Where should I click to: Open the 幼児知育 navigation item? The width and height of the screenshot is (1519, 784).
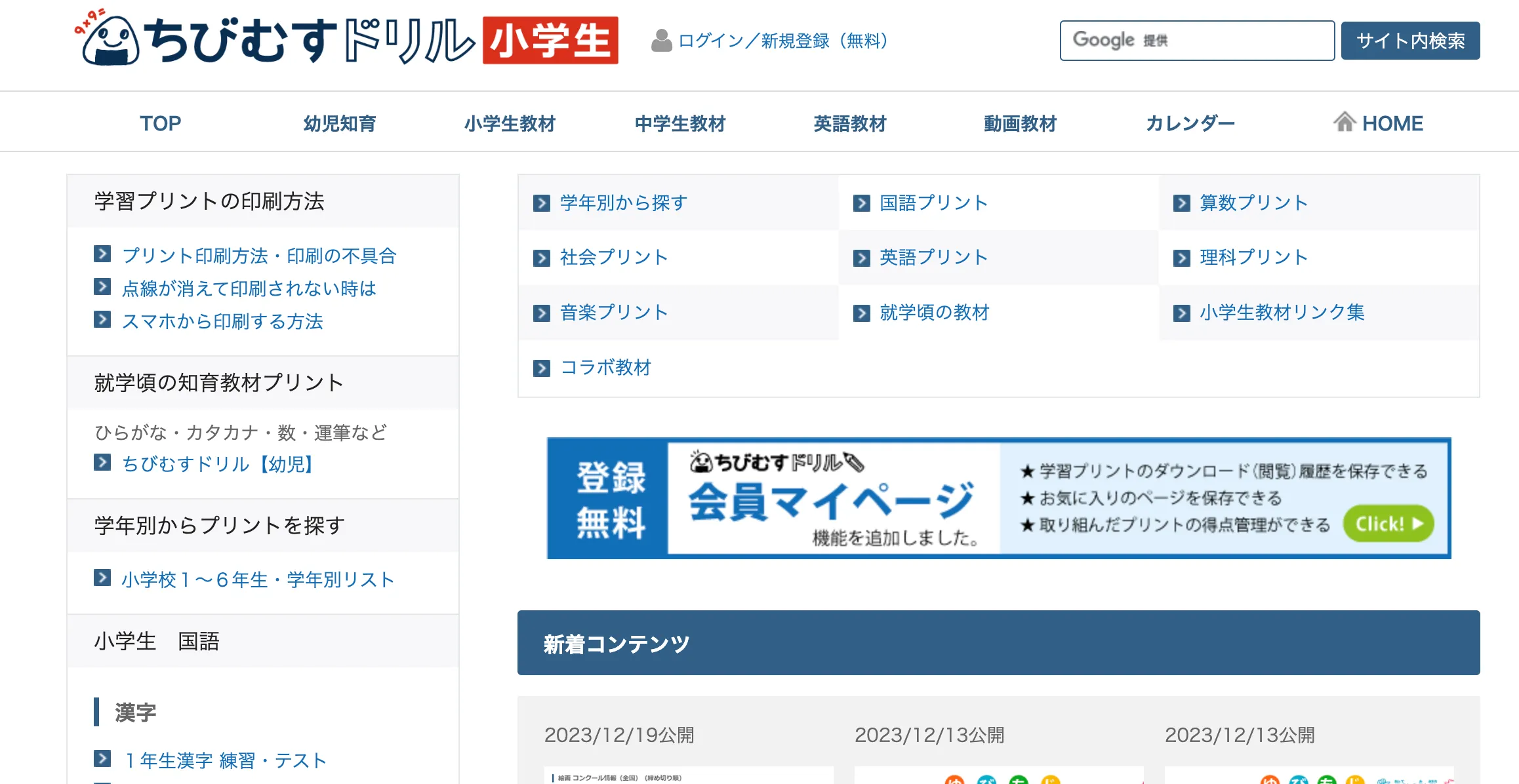click(x=339, y=123)
